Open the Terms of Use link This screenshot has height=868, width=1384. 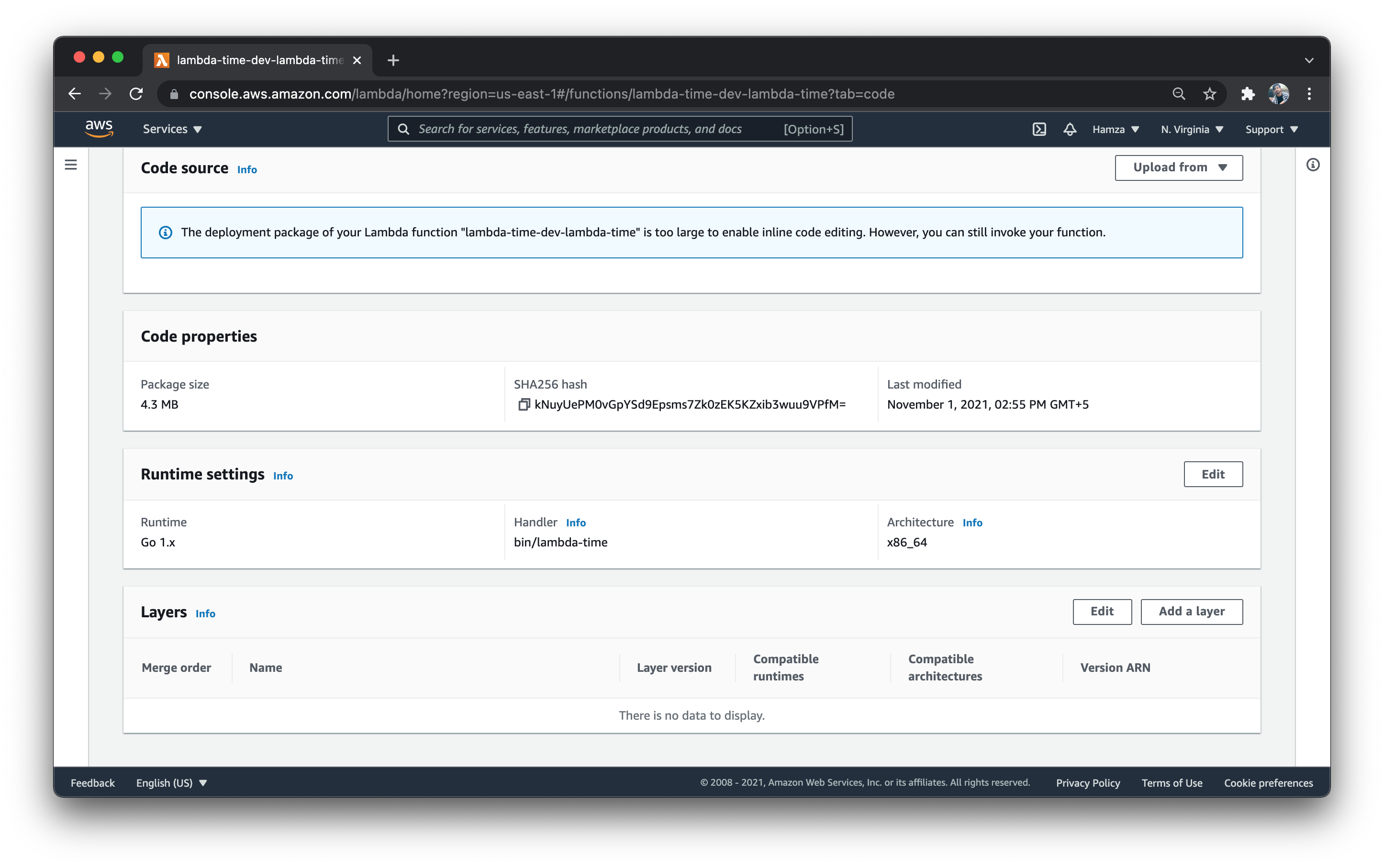[1172, 783]
